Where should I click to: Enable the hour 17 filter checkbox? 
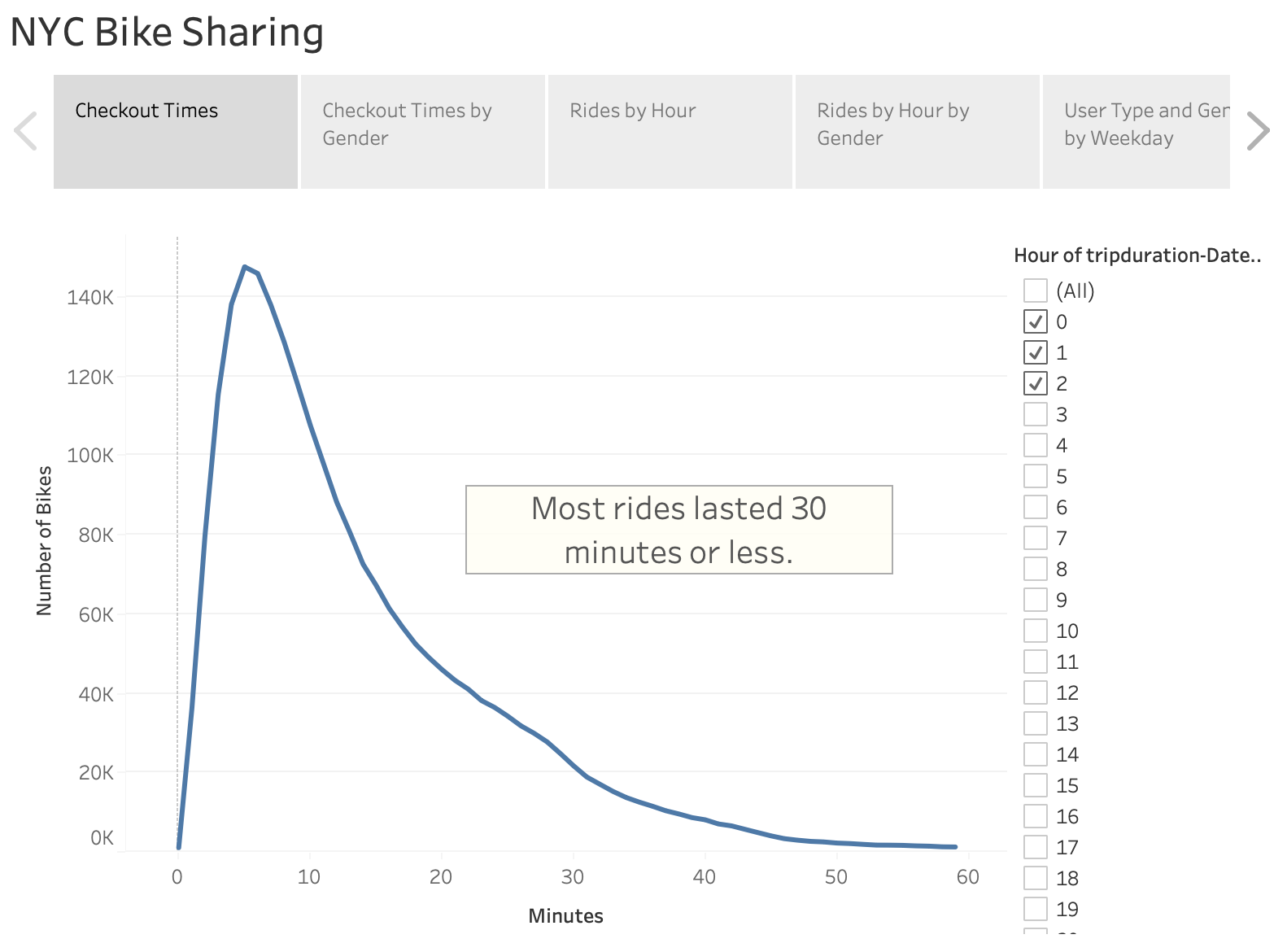1036,847
